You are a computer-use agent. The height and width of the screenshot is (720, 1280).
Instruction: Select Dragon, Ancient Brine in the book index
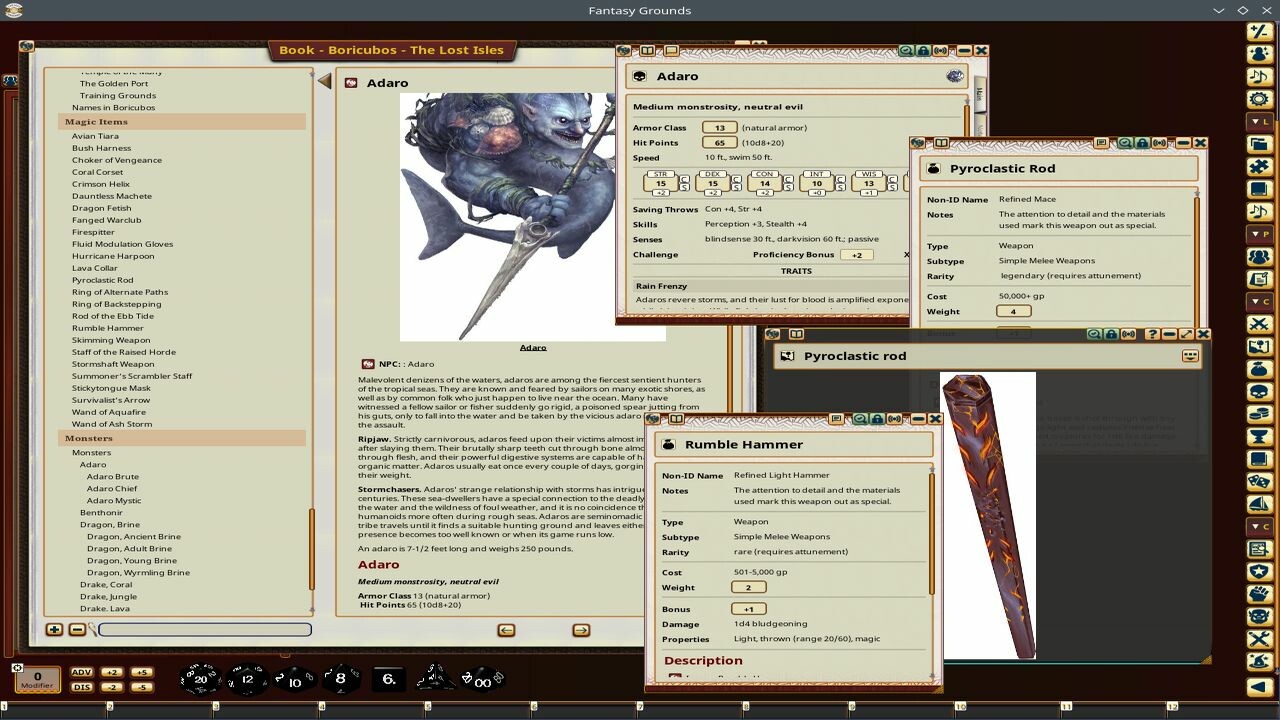click(x=133, y=537)
